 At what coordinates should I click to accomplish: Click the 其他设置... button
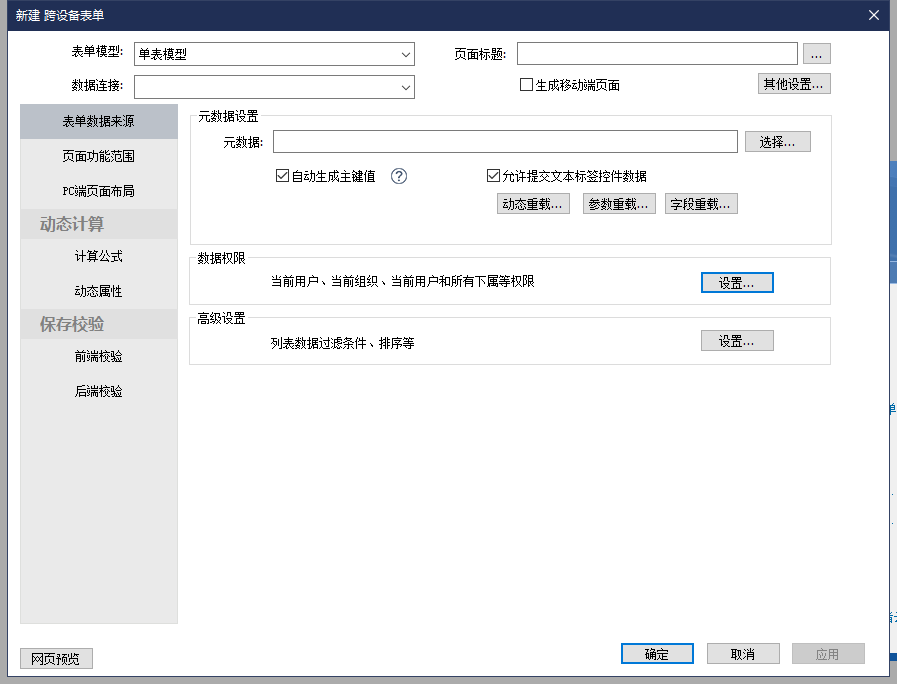click(x=793, y=84)
